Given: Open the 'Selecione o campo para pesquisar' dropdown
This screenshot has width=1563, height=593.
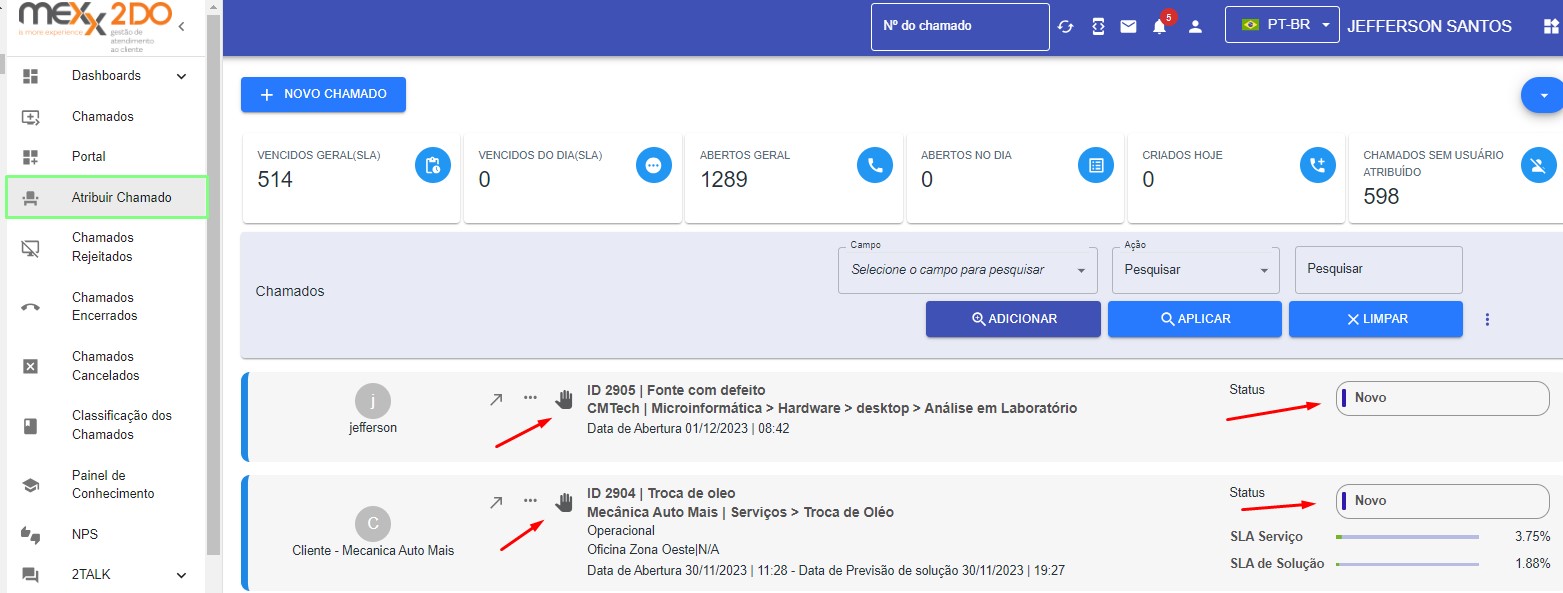Looking at the screenshot, I should [967, 270].
